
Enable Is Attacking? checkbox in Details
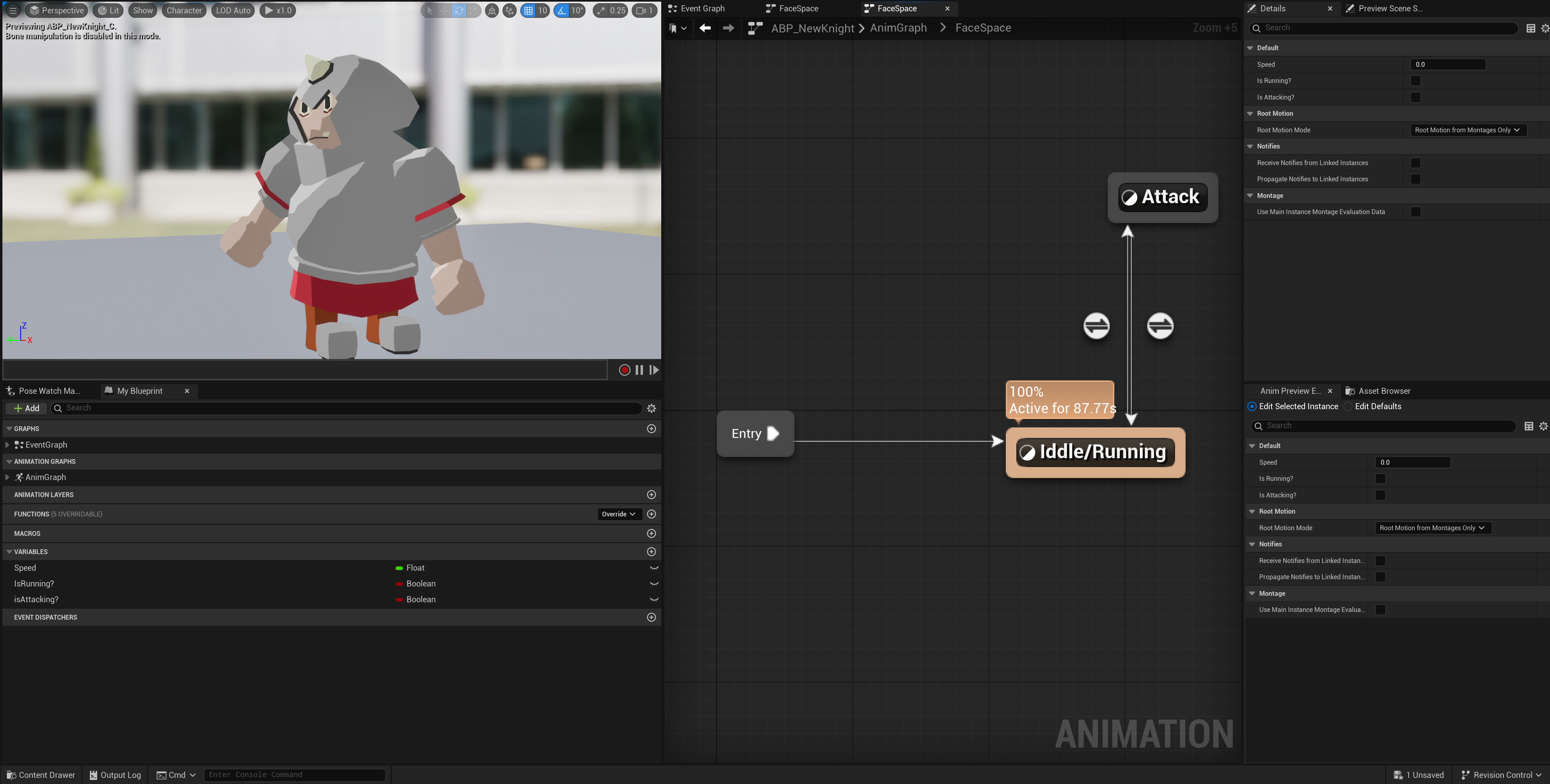1415,97
